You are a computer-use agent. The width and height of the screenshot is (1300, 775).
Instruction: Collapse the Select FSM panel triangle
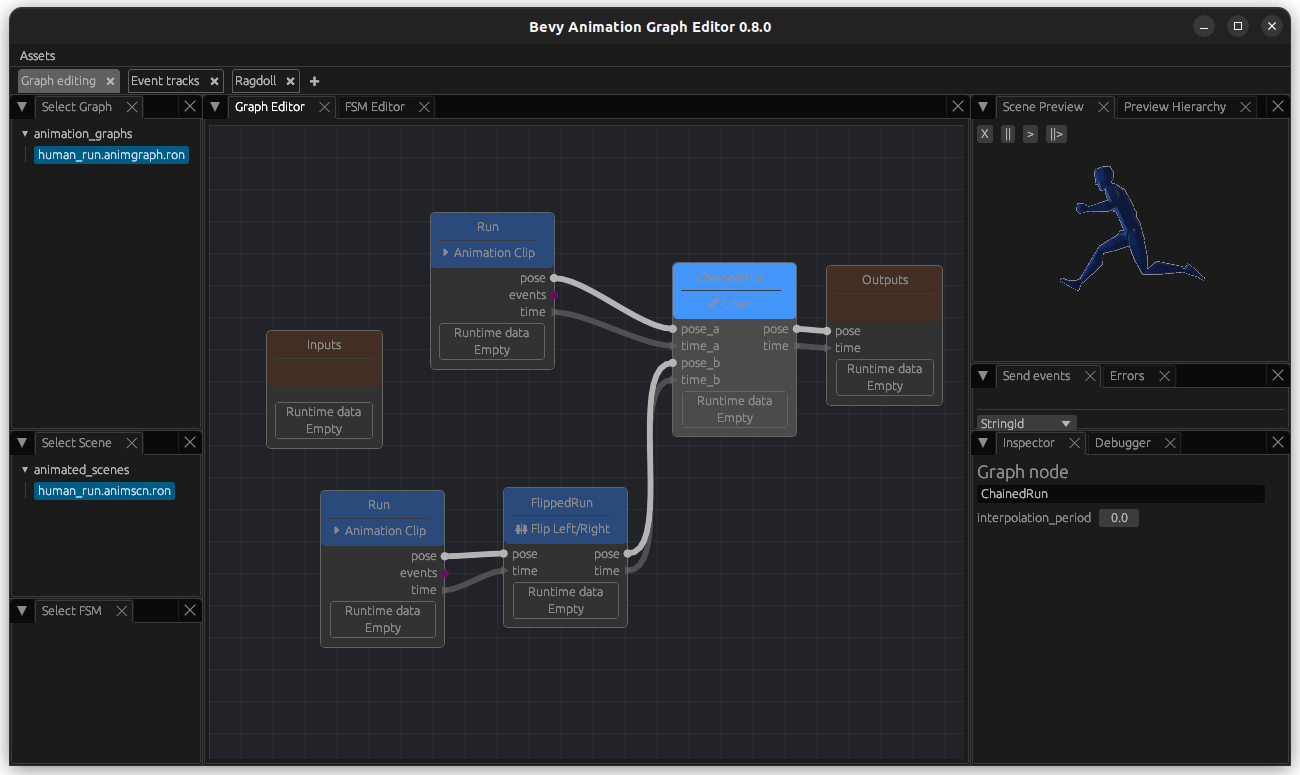(x=21, y=610)
